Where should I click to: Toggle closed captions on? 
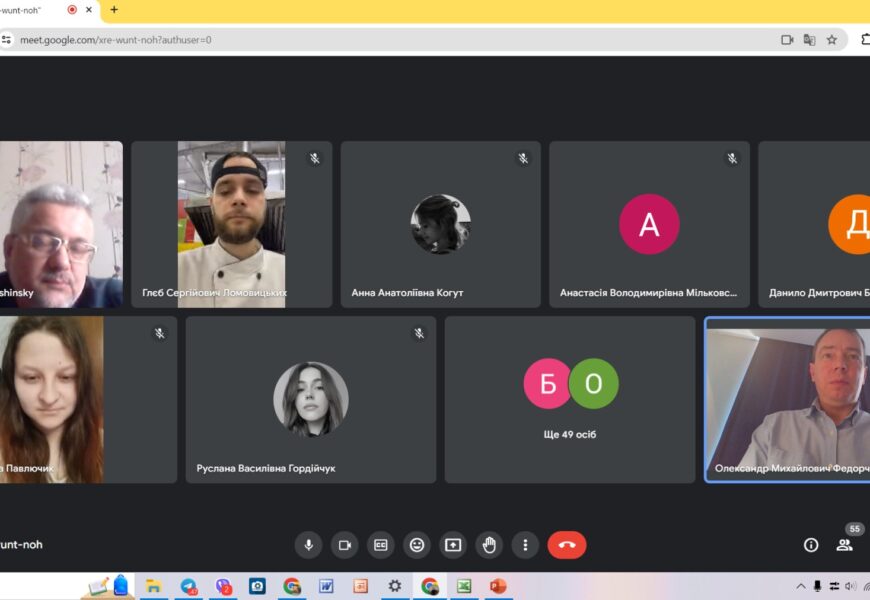coord(381,545)
